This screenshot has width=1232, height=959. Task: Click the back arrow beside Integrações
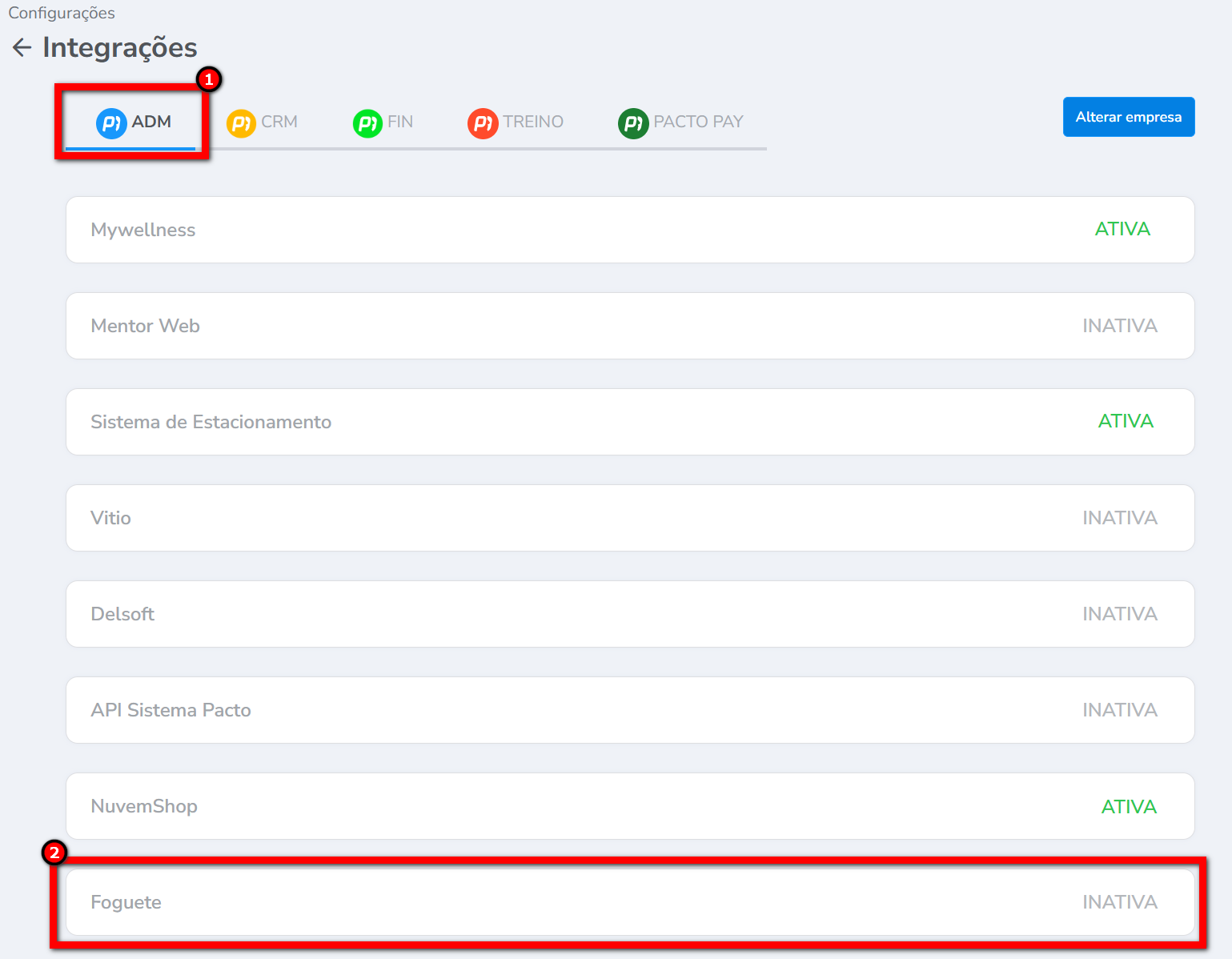pyautogui.click(x=22, y=48)
